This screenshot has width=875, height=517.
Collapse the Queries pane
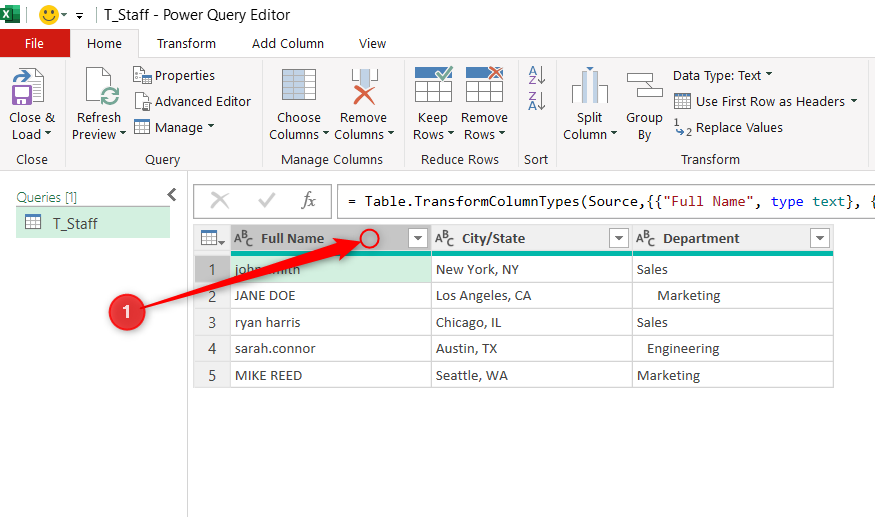172,194
